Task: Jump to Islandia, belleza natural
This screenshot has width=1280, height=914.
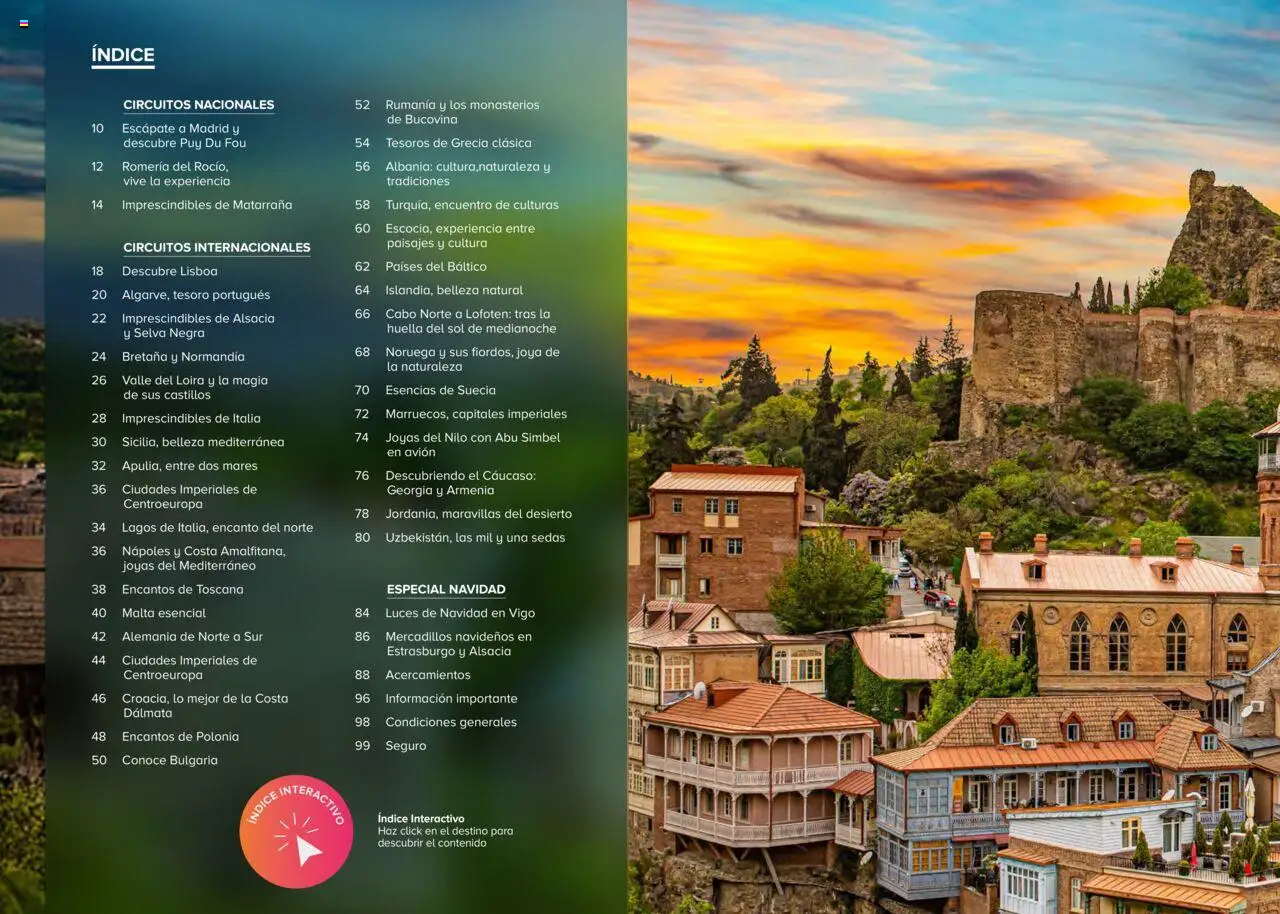Action: [454, 290]
